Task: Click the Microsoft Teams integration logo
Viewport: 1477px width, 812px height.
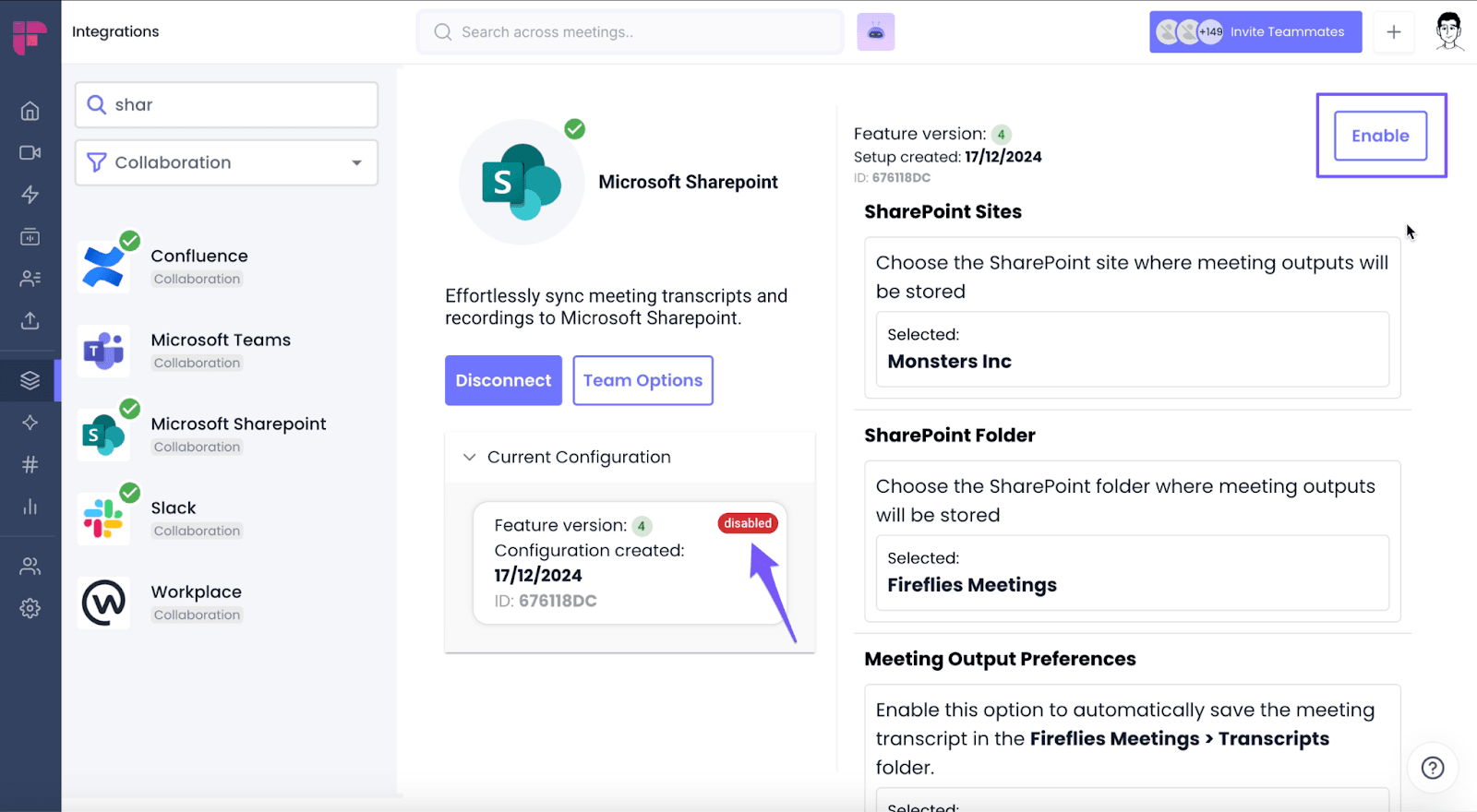Action: click(103, 351)
